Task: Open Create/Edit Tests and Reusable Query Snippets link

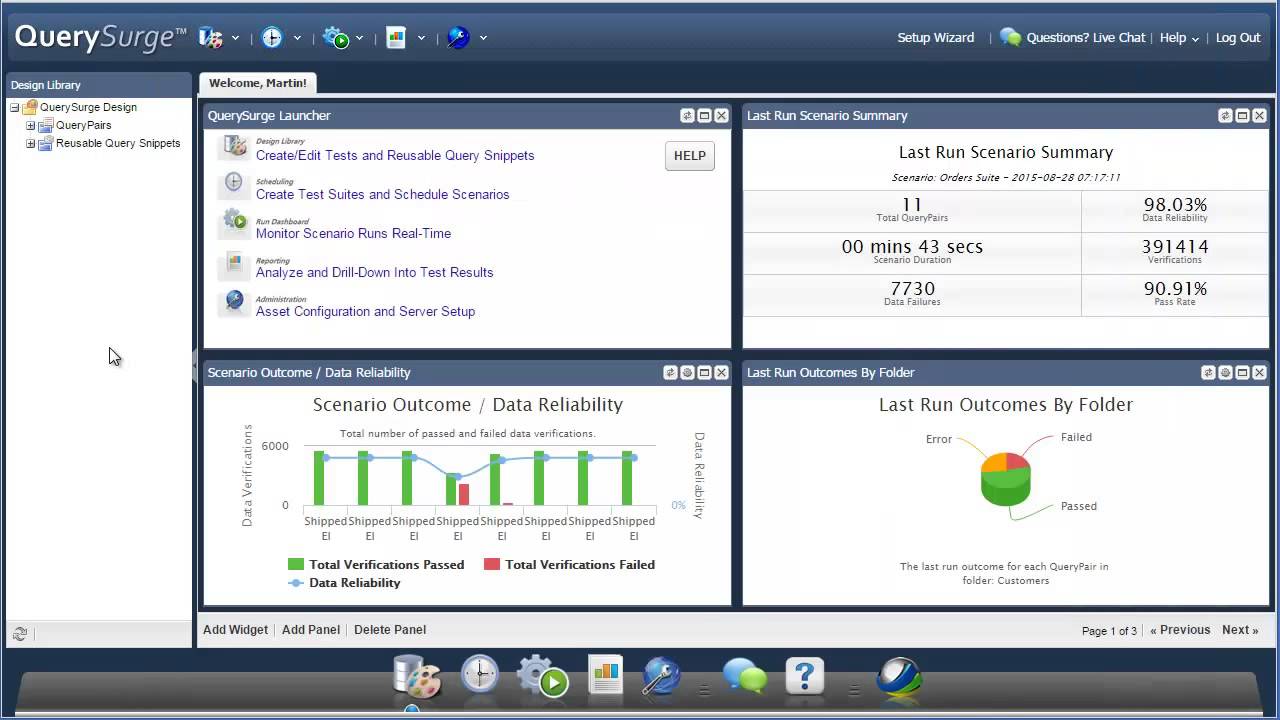Action: [x=395, y=155]
